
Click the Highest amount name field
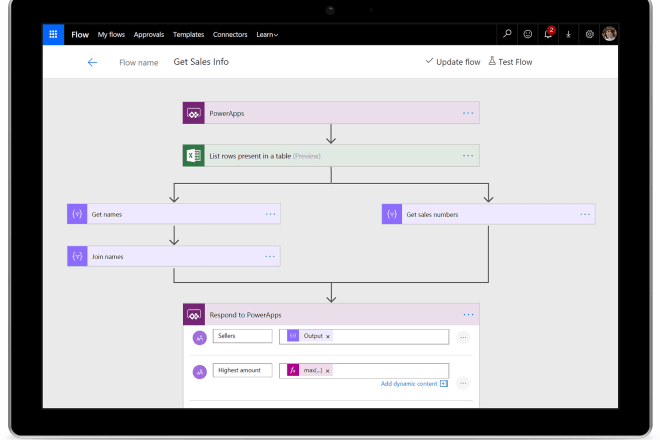point(242,370)
